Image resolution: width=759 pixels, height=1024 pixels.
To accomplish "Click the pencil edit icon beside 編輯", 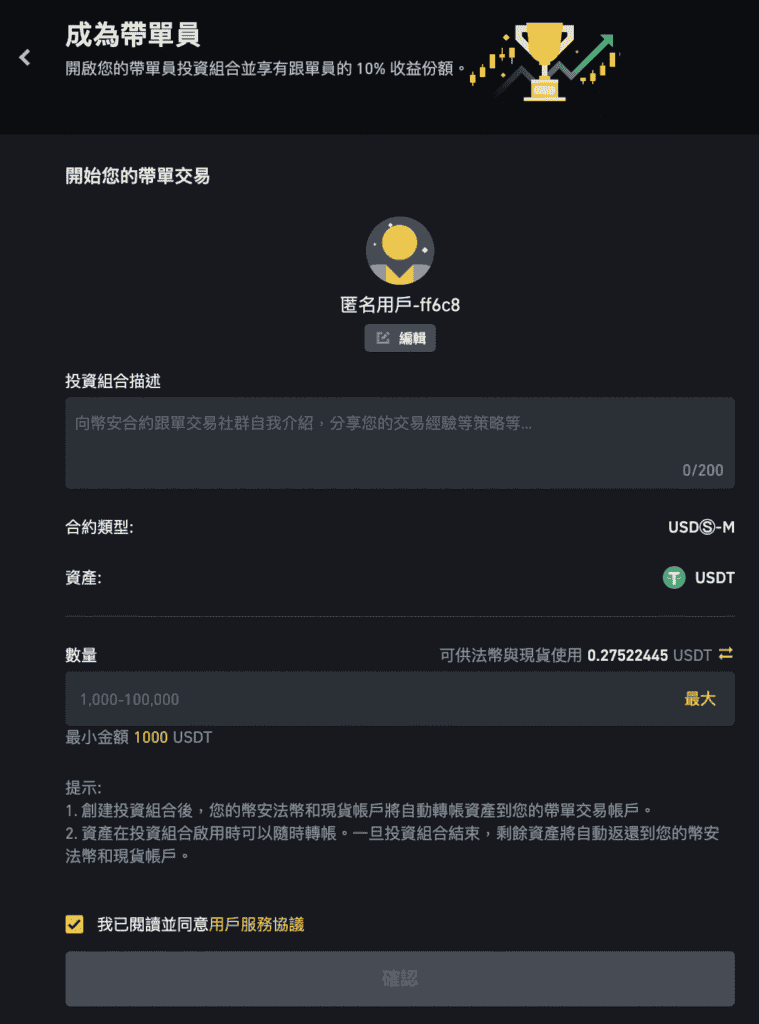I will point(383,338).
